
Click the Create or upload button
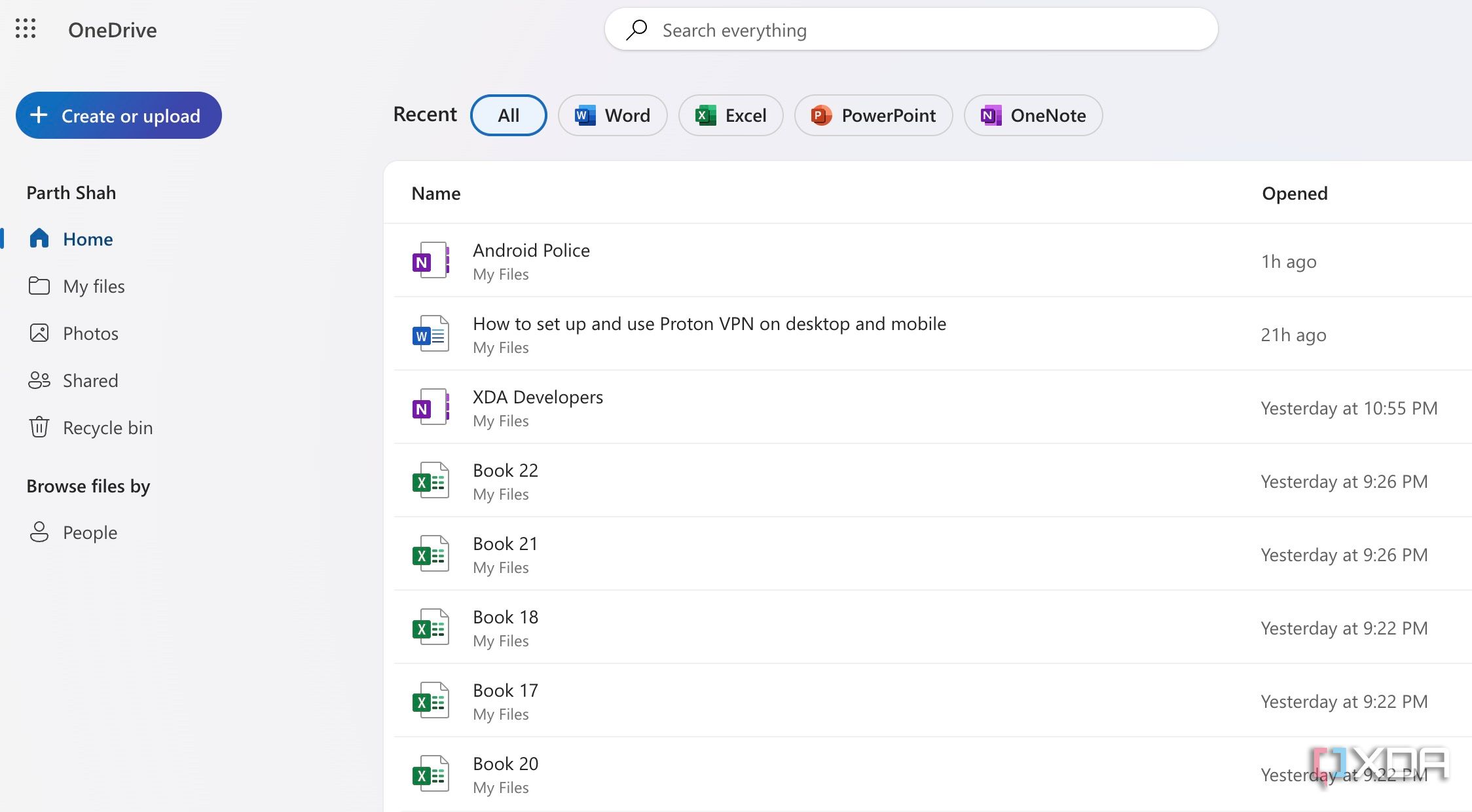119,115
